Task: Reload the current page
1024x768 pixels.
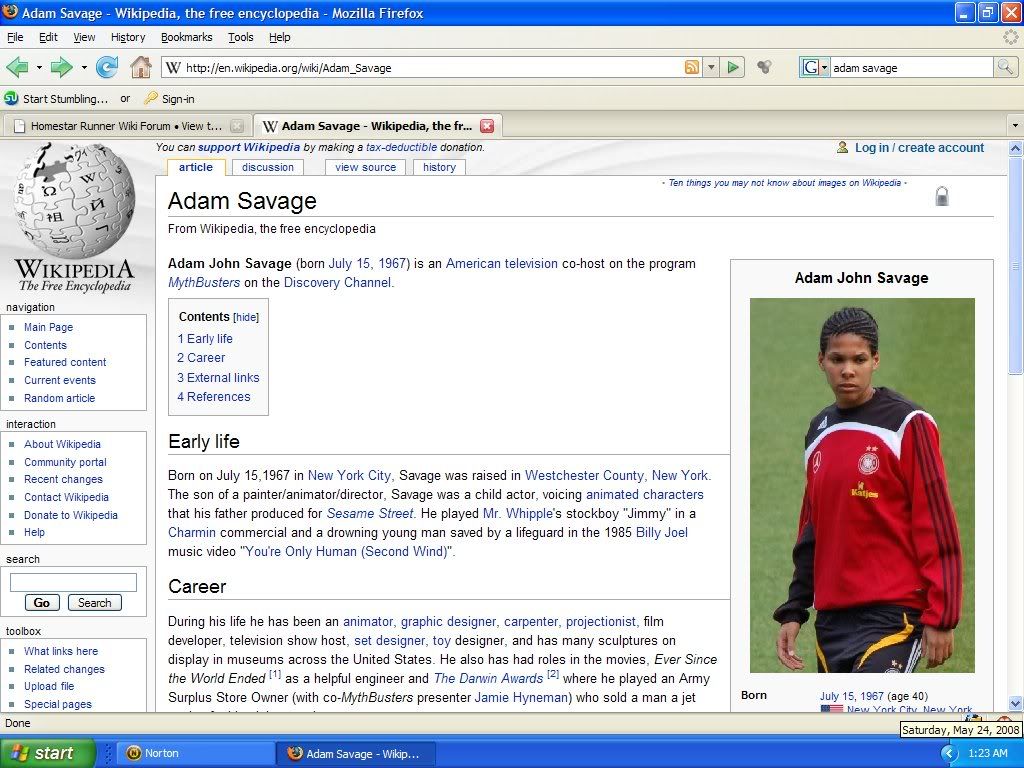Action: (x=107, y=68)
